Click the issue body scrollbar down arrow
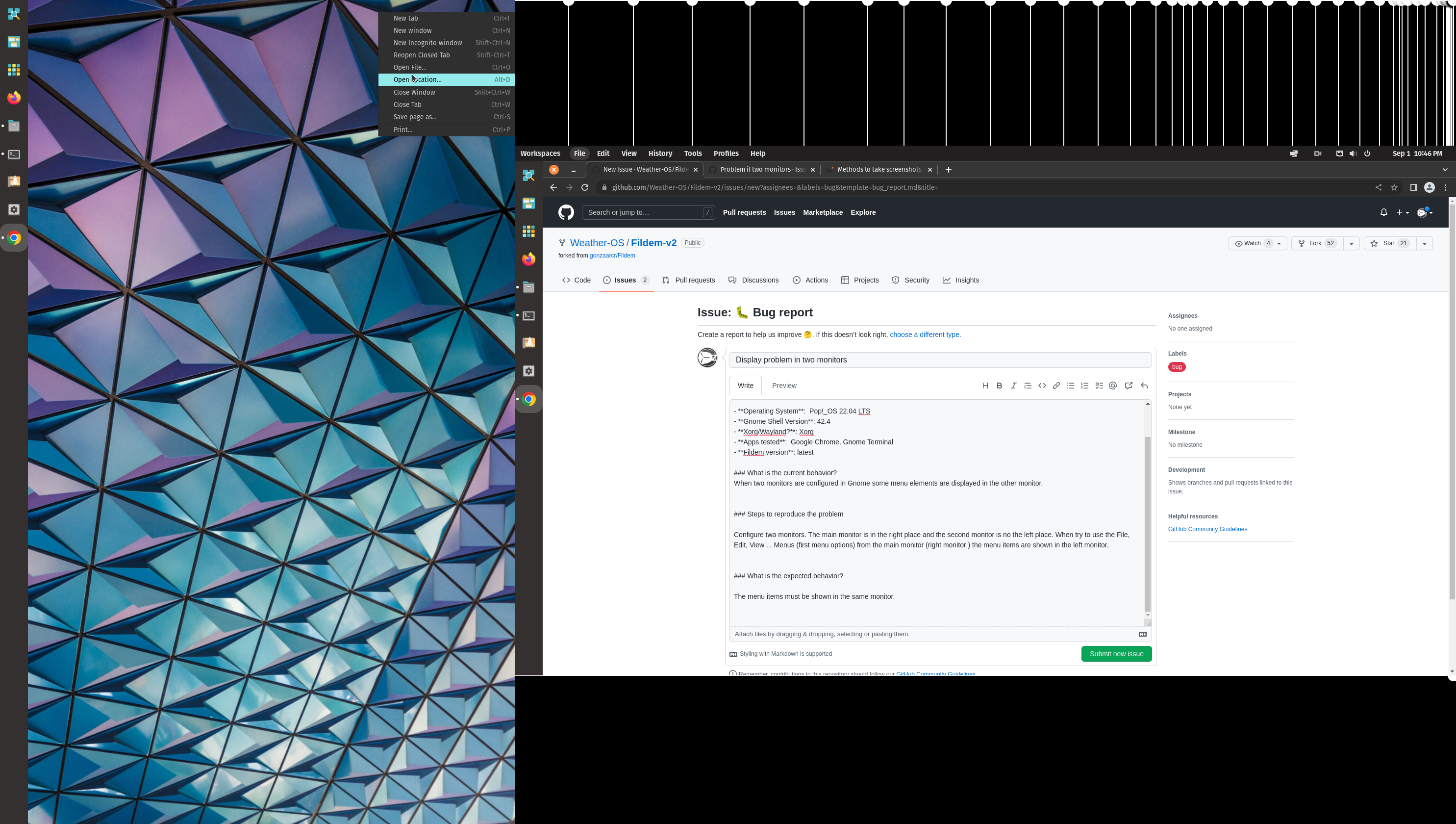This screenshot has height=824, width=1456. (x=1147, y=615)
